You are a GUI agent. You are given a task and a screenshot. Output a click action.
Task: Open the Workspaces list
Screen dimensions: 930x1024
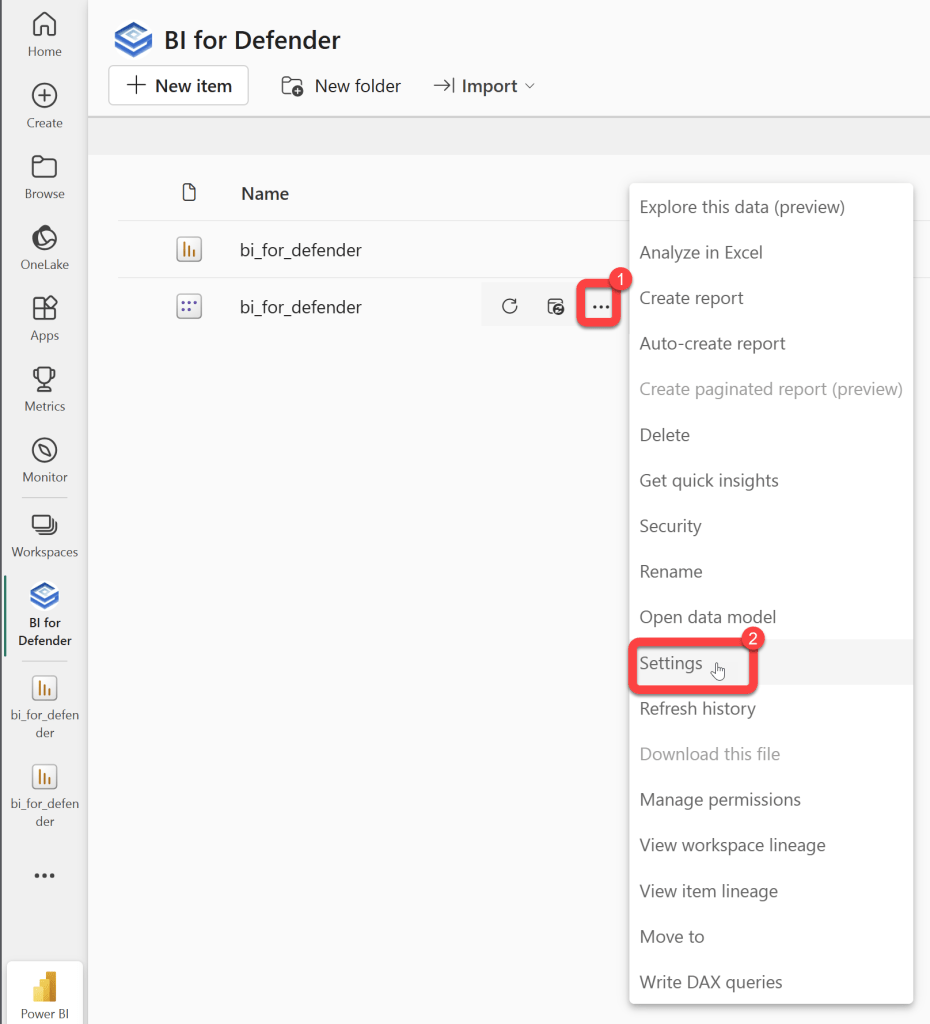pyautogui.click(x=44, y=537)
